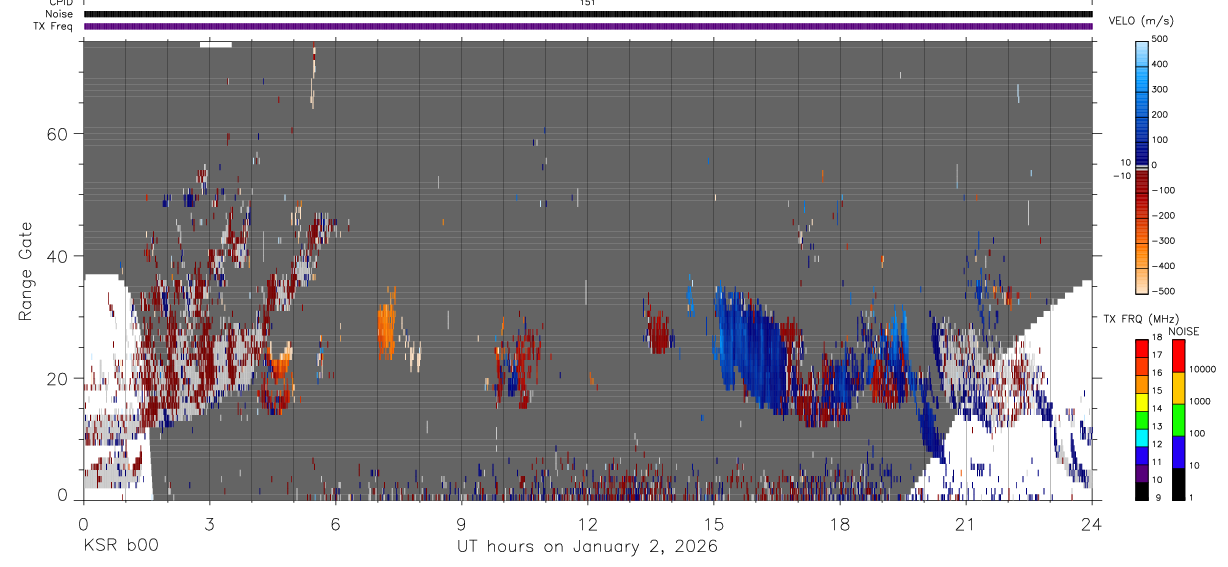
Task: Click x-axis tick label '3'
Action: 209,523
